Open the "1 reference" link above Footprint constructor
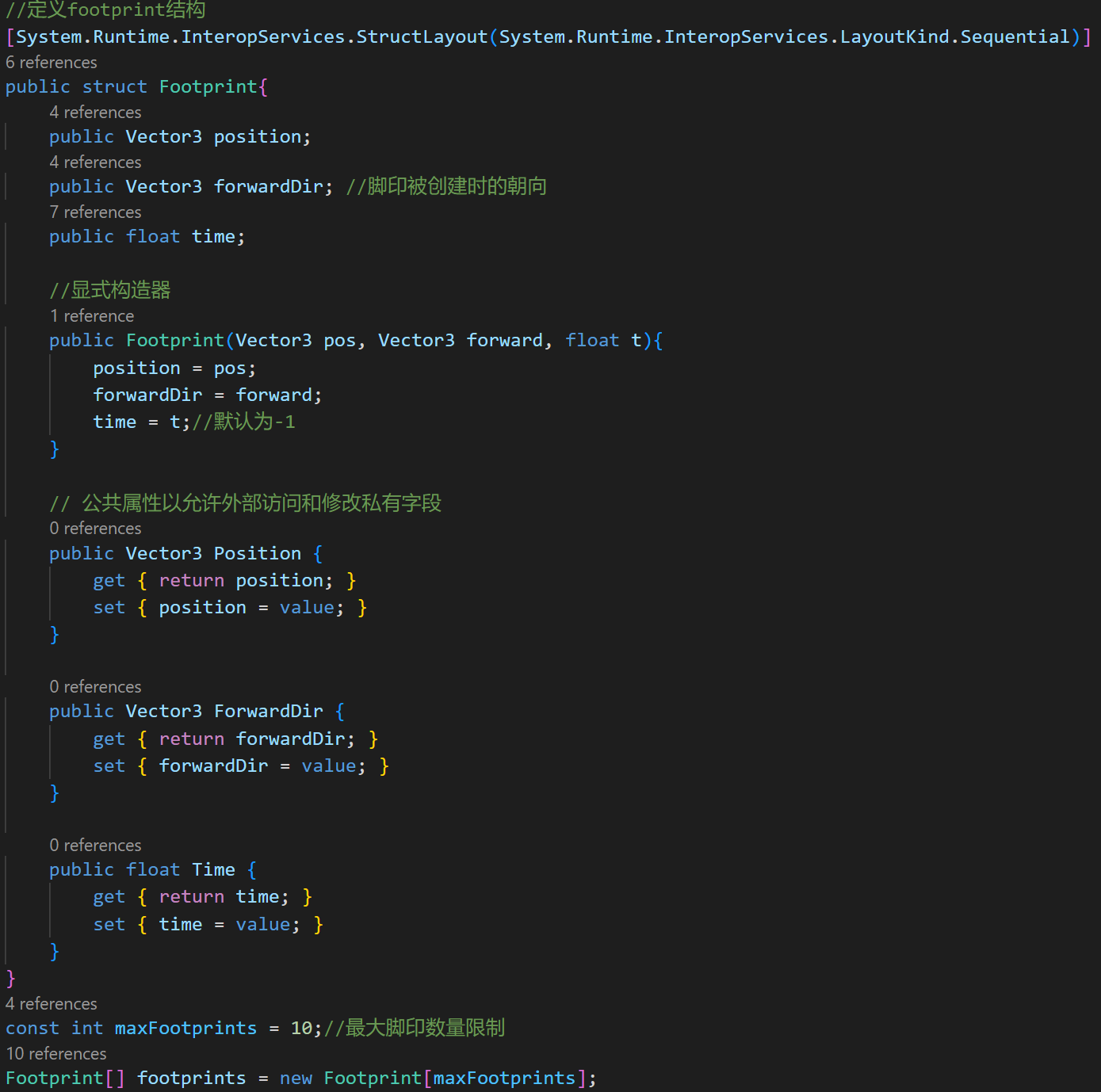This screenshot has height=1092, width=1101. (92, 315)
